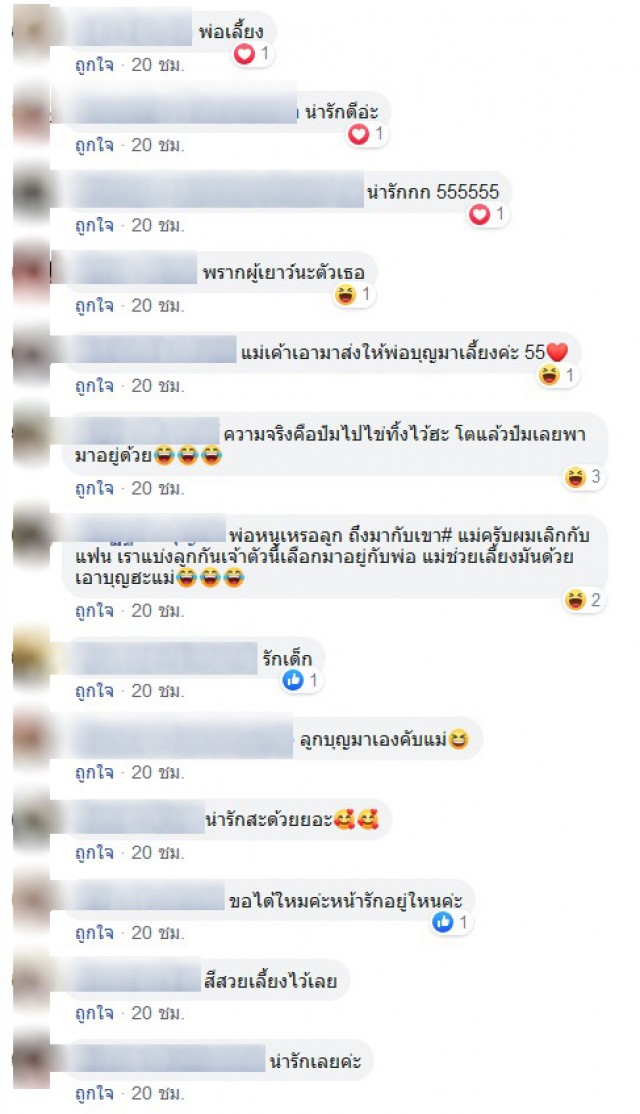
Task: Click blurred commenter name before พรากผู้เยาว์นะตัวเธอ
Action: [126, 271]
